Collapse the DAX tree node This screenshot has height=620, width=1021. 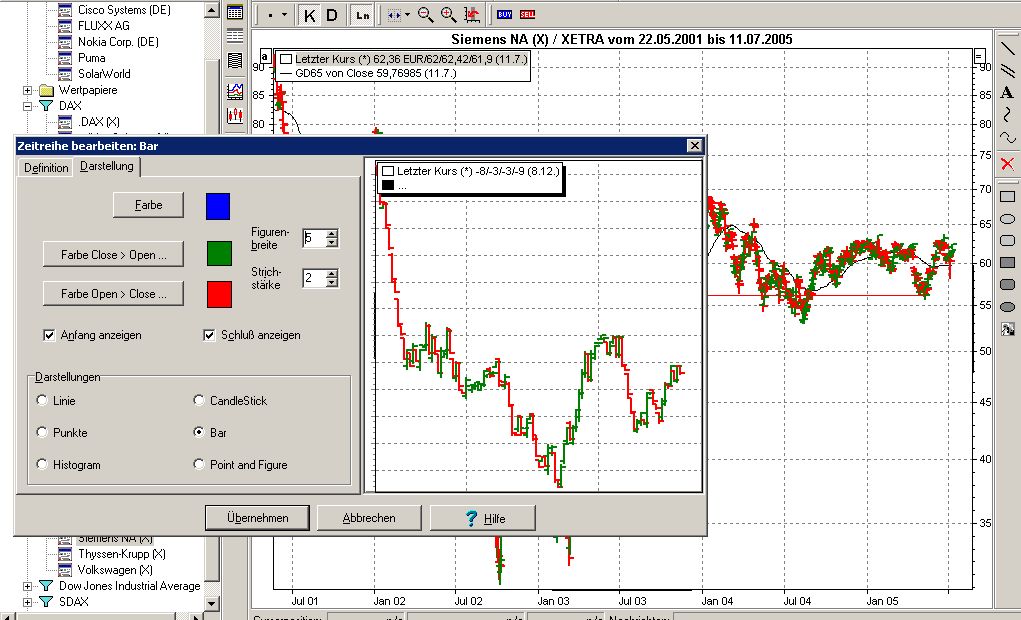point(27,106)
